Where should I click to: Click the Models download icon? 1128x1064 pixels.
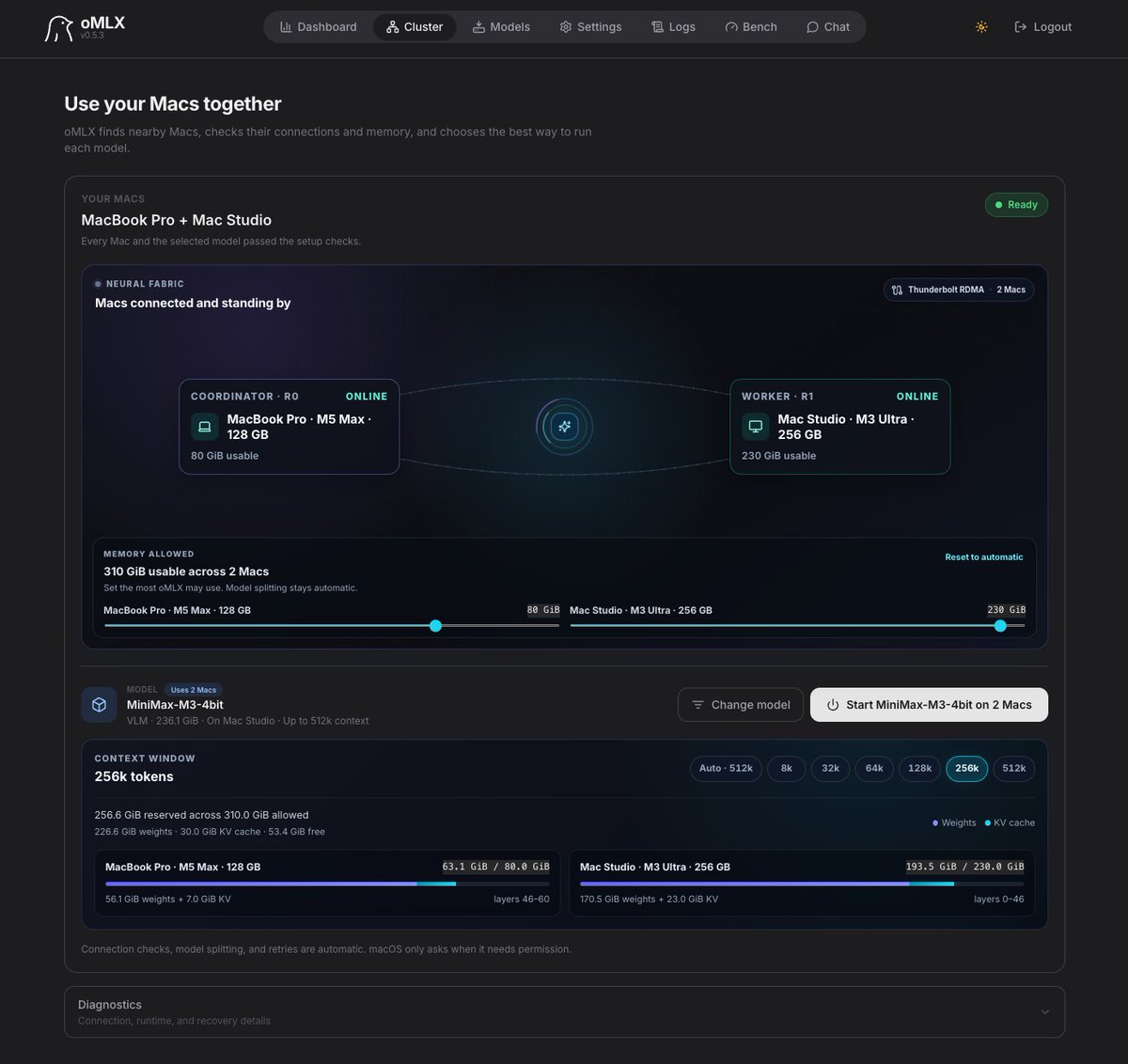[478, 27]
